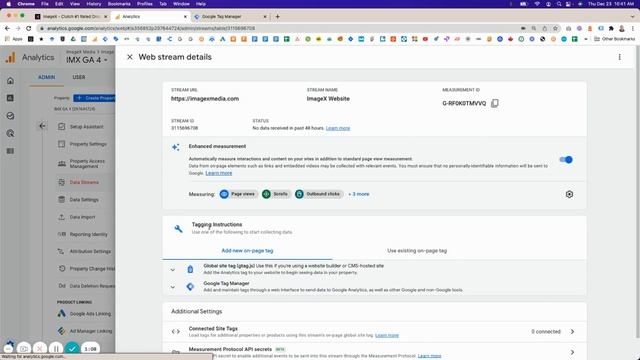Open Other Bookmarks folder
Viewport: 640px width, 360px height.
click(614, 39)
